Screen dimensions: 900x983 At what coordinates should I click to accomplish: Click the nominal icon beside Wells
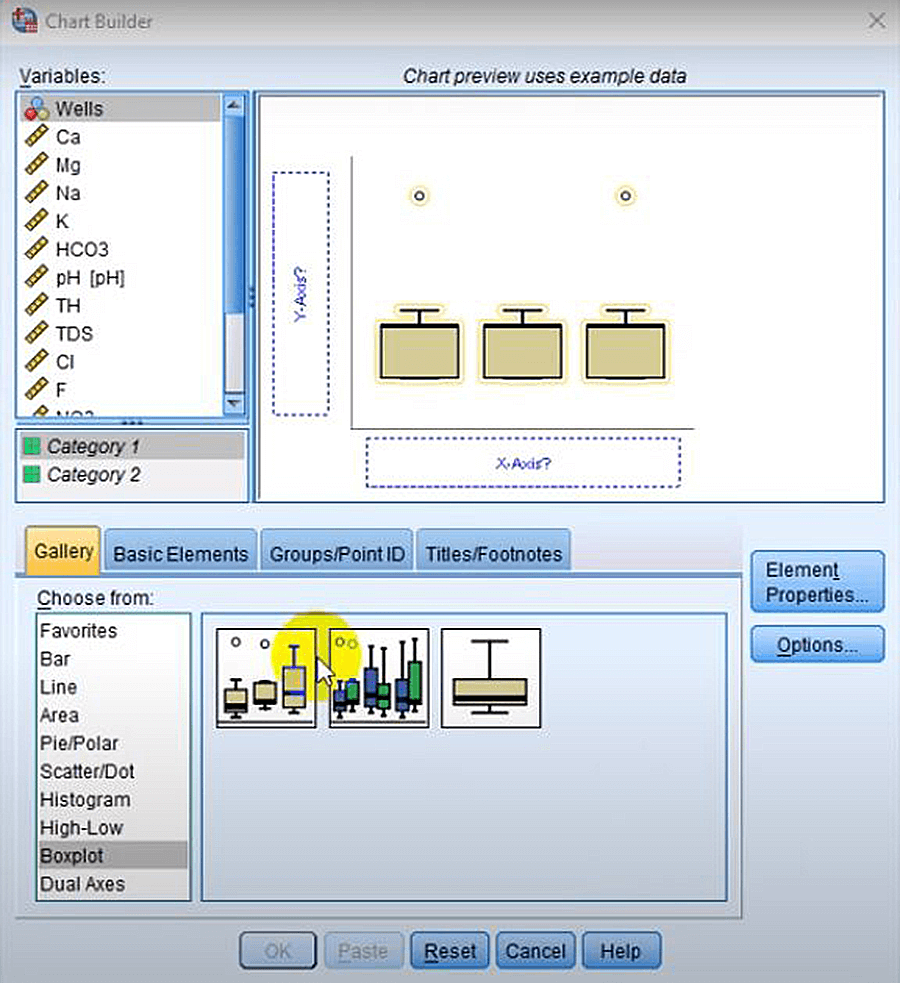pyautogui.click(x=36, y=108)
